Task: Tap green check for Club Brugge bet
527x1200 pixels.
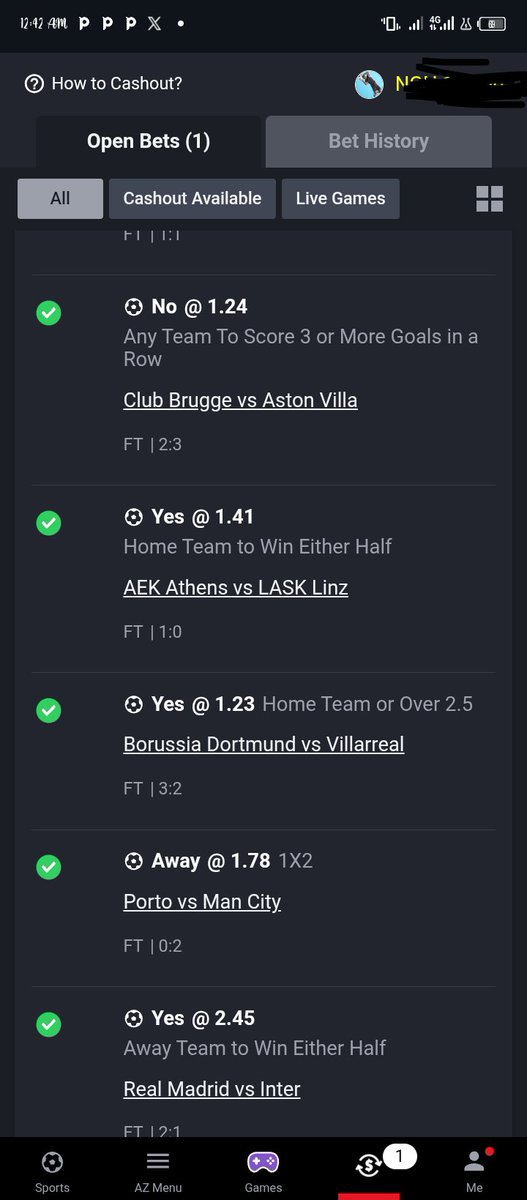Action: tap(48, 313)
